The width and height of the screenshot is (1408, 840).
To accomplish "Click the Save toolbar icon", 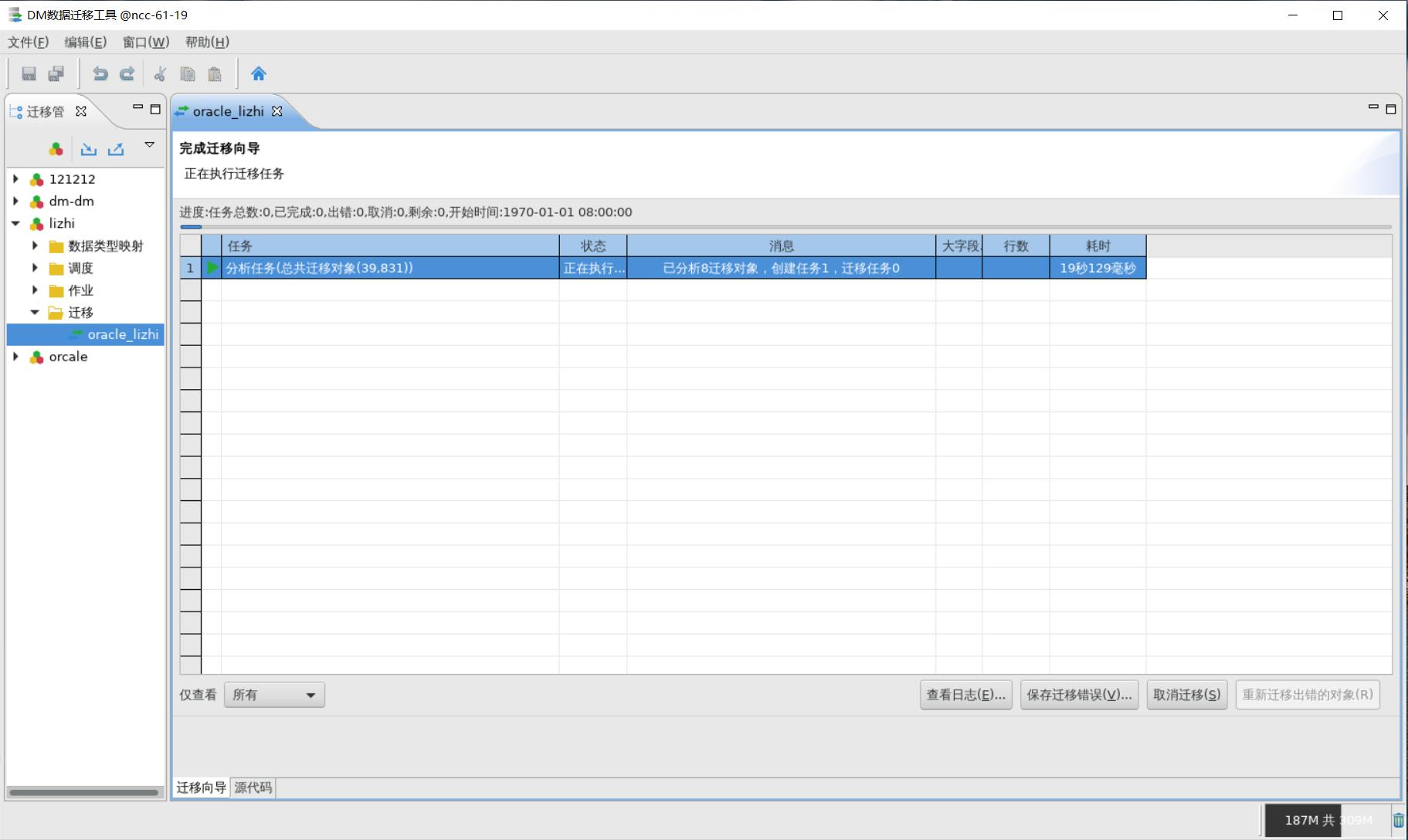I will click(29, 74).
